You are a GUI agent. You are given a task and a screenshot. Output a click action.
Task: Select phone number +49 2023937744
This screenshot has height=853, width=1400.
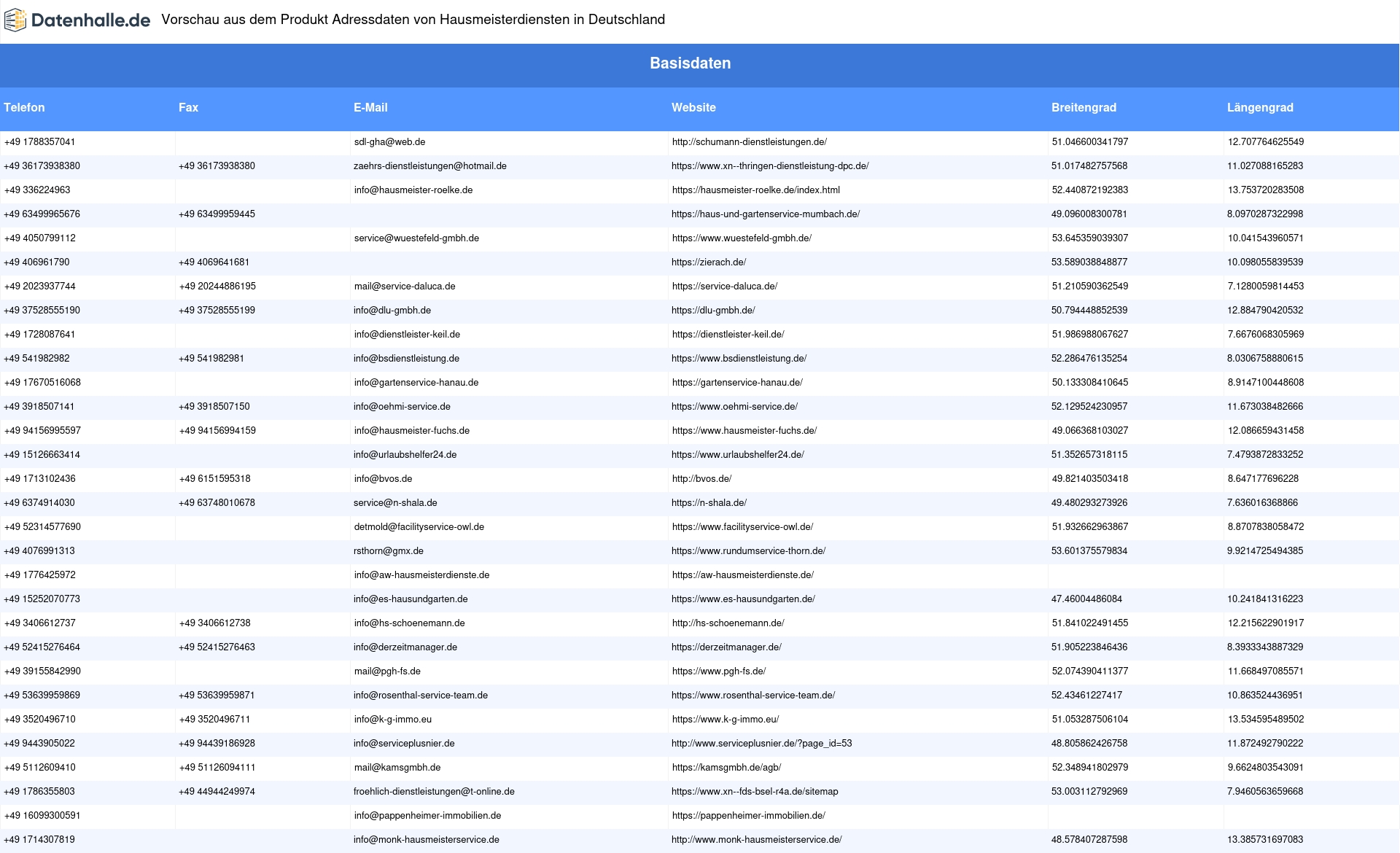point(39,287)
